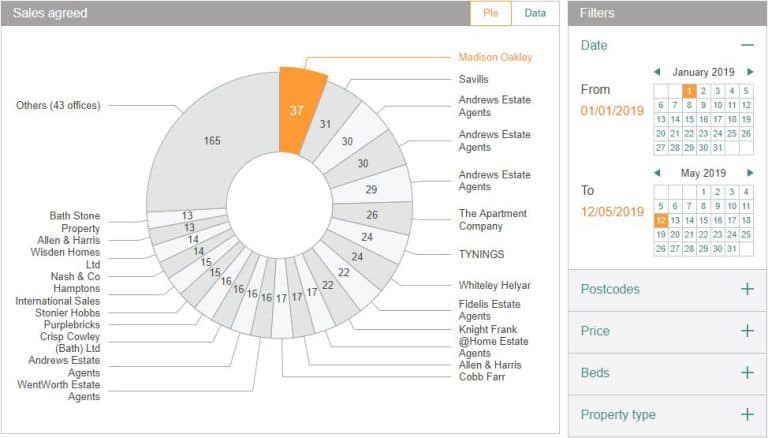Click the pie slice showing 29
768x438 pixels.
pyautogui.click(x=371, y=189)
